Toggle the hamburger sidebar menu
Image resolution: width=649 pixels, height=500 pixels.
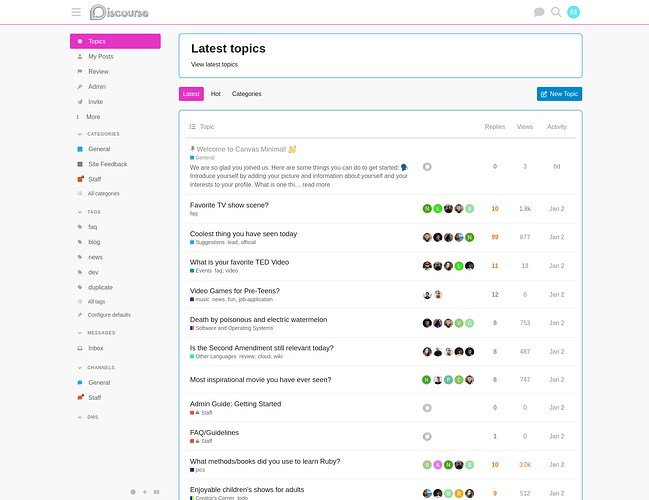[76, 12]
